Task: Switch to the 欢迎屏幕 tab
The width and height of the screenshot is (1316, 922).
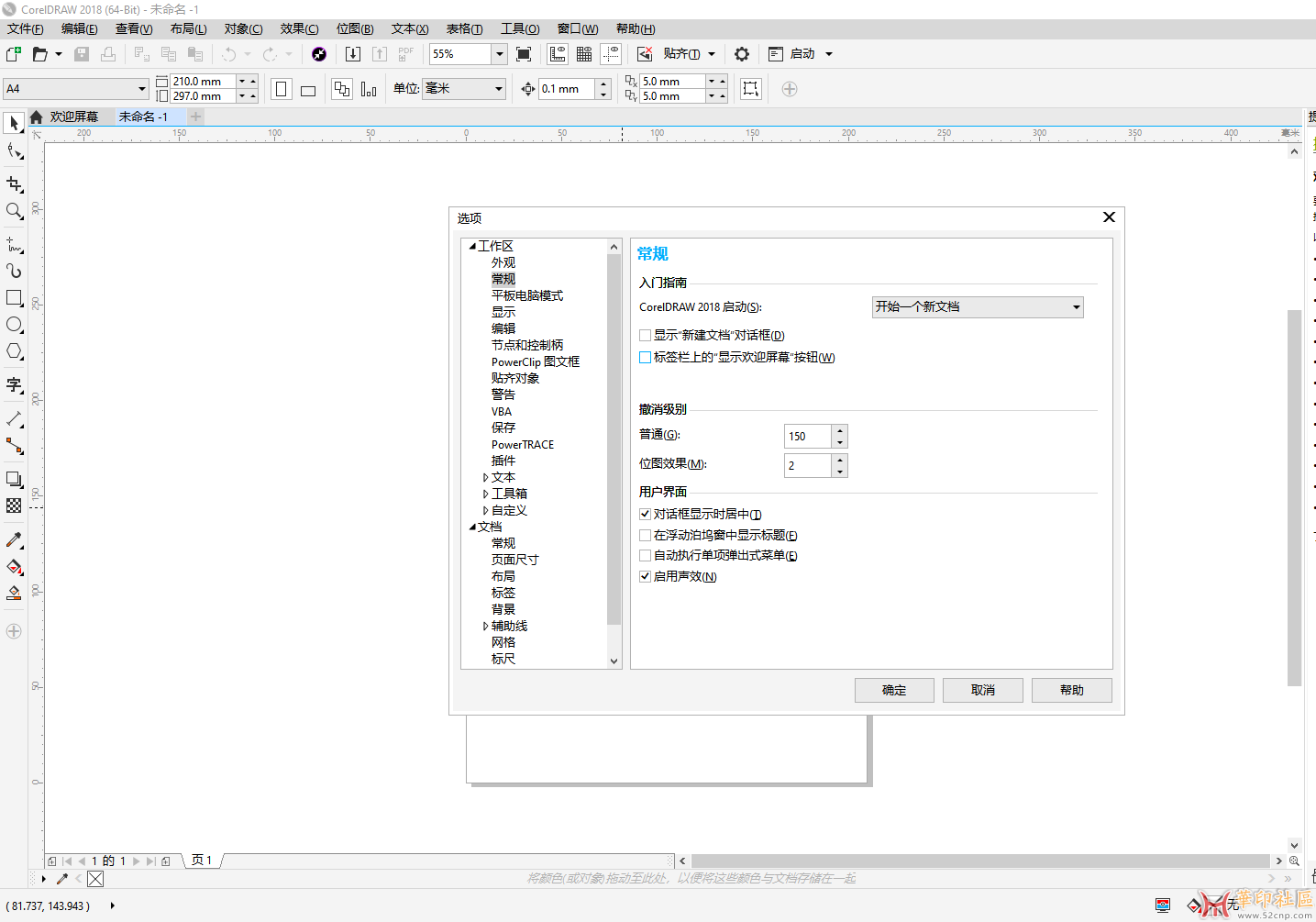Action: (x=73, y=117)
